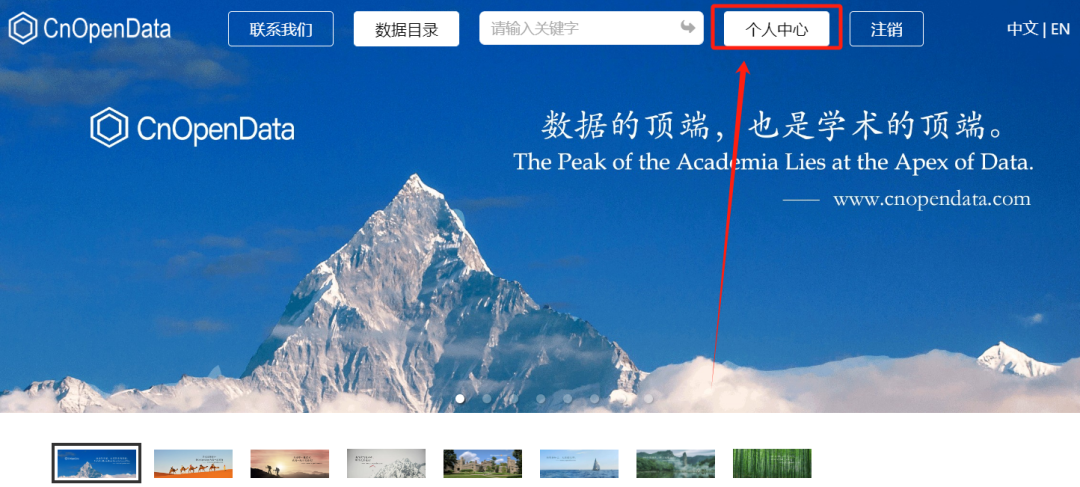Screen dimensions: 1080x487
Task: Select the first carousel dot indicator
Action: [x=460, y=398]
